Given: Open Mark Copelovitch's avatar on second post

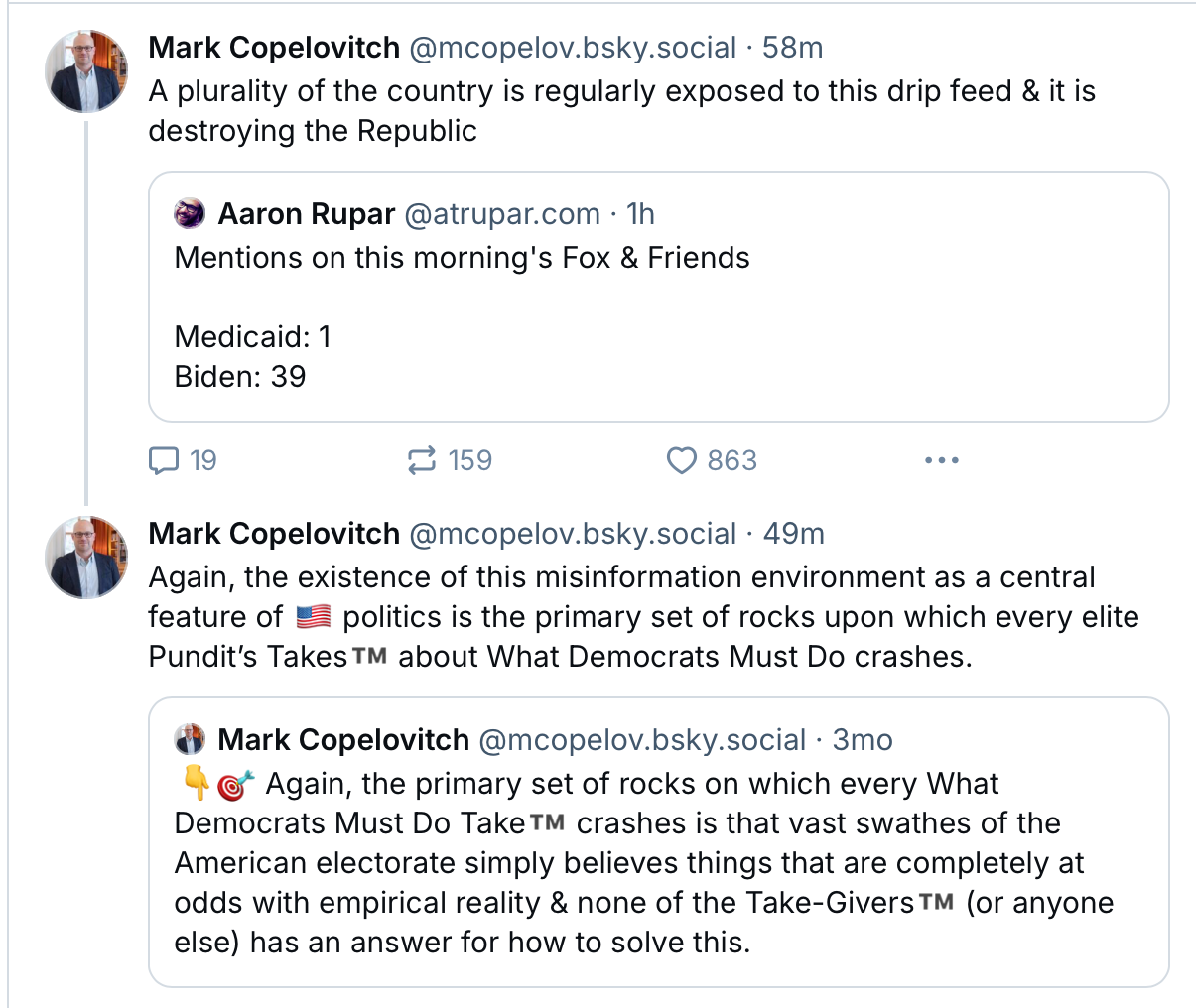Looking at the screenshot, I should 87,558.
